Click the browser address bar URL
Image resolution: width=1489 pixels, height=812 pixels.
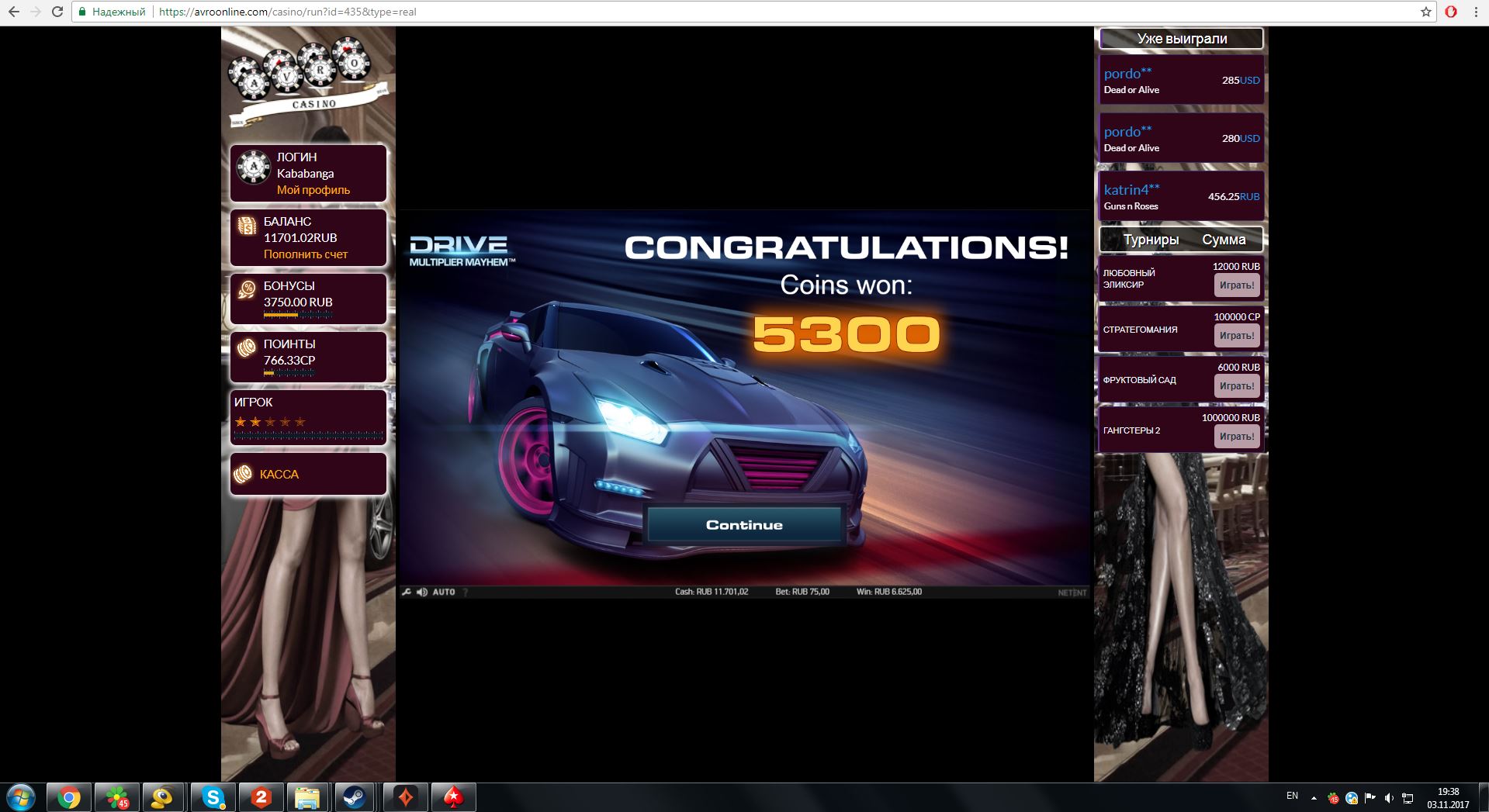(287, 12)
